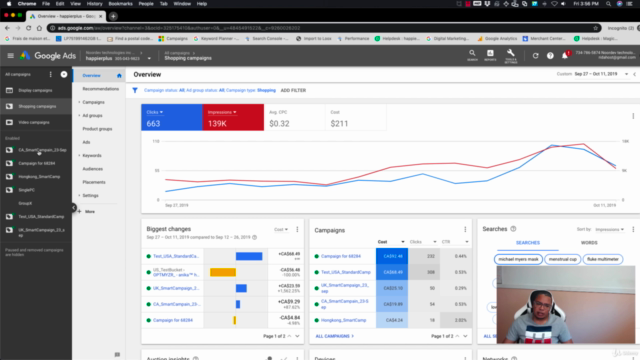Click the All campaigns breadcrumb in header
Image resolution: width=640 pixels, height=360 pixels.
point(177,53)
